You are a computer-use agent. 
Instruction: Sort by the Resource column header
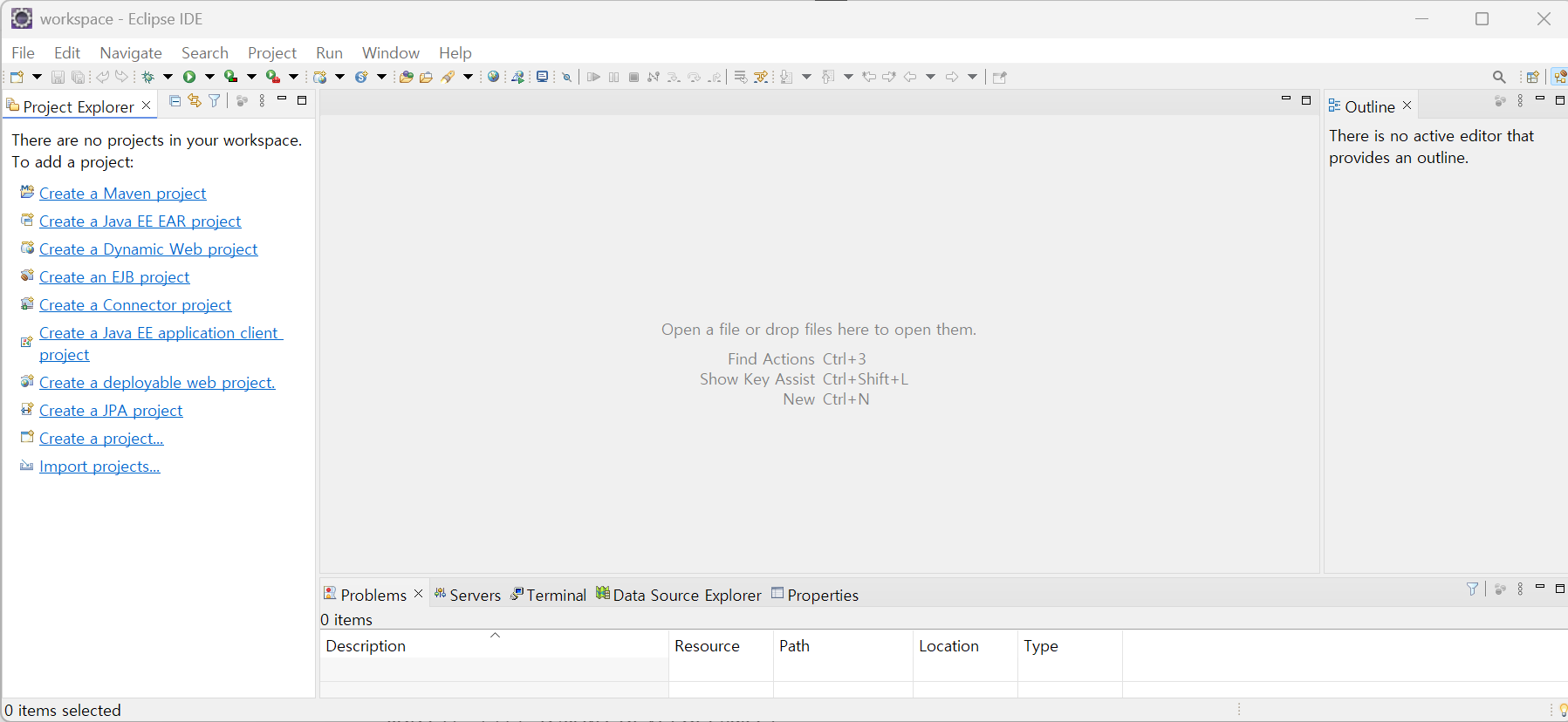[x=721, y=645]
